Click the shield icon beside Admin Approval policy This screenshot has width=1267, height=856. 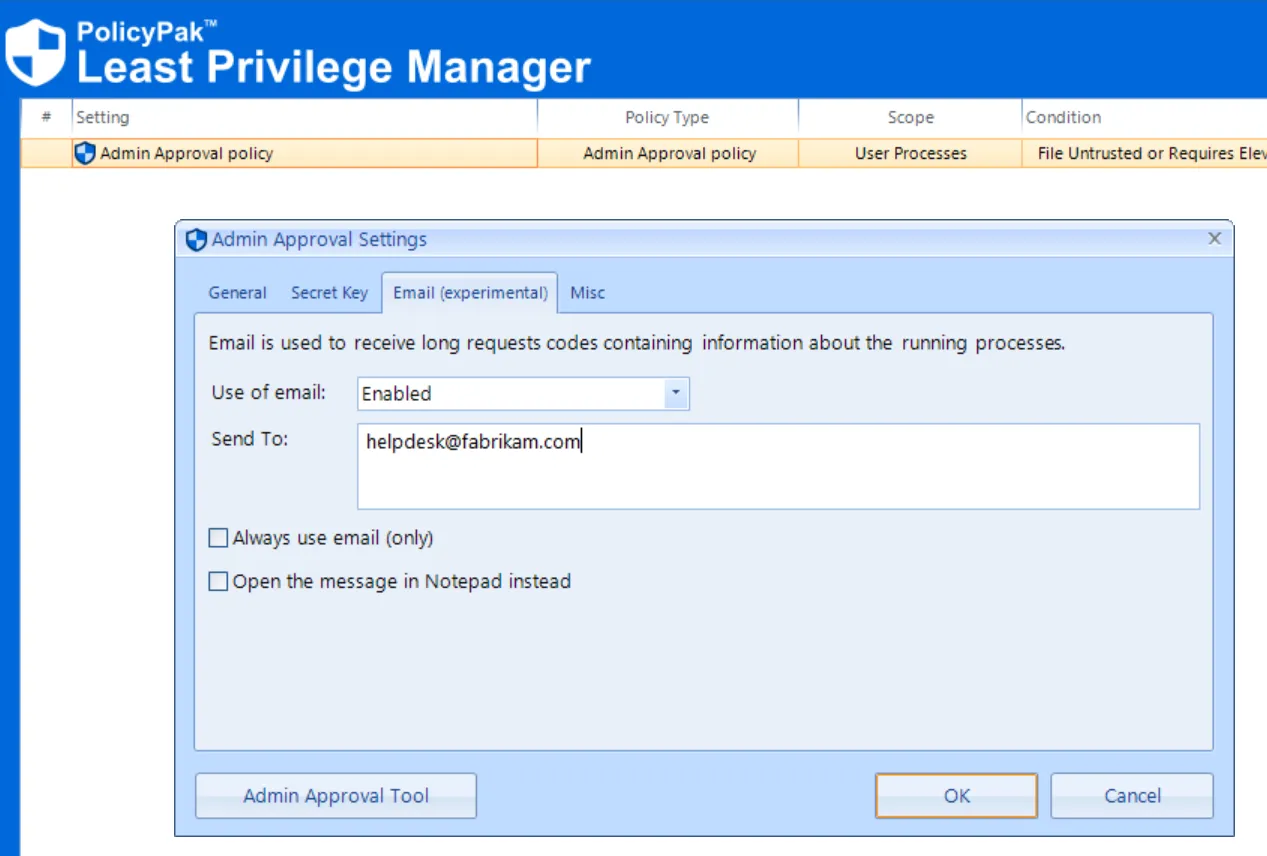point(85,153)
